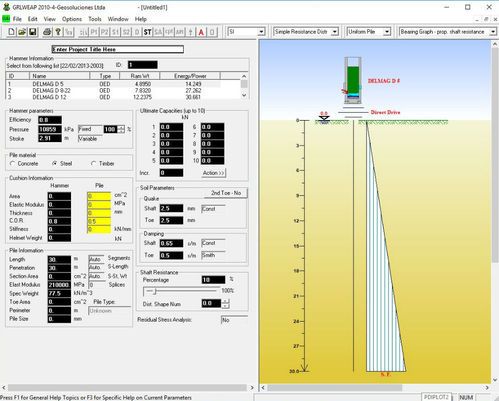The height and width of the screenshot is (401, 499).
Task: Click the S2 toolbar button
Action: pyautogui.click(x=126, y=32)
